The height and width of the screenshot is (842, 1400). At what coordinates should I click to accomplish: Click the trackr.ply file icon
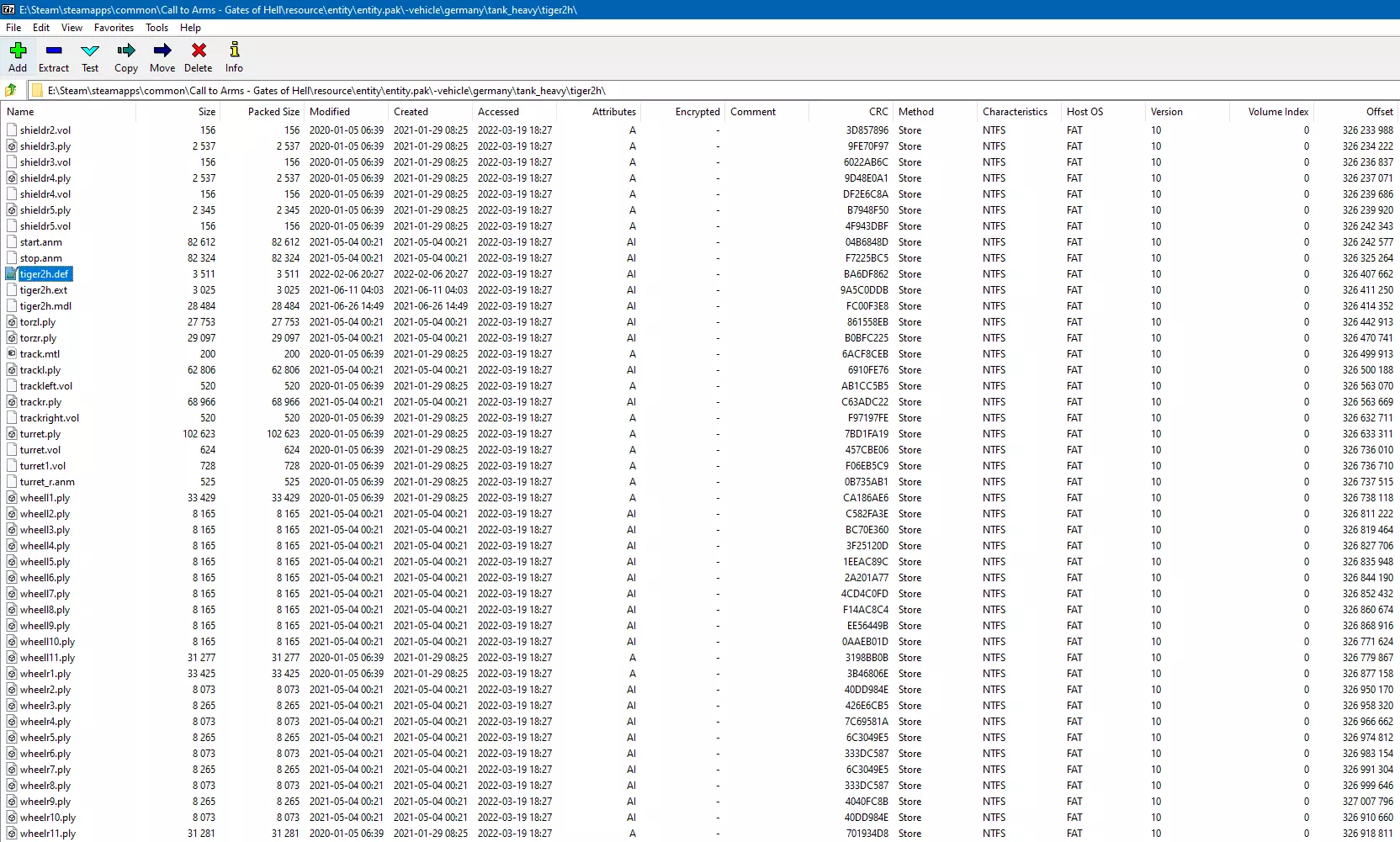pyautogui.click(x=12, y=402)
